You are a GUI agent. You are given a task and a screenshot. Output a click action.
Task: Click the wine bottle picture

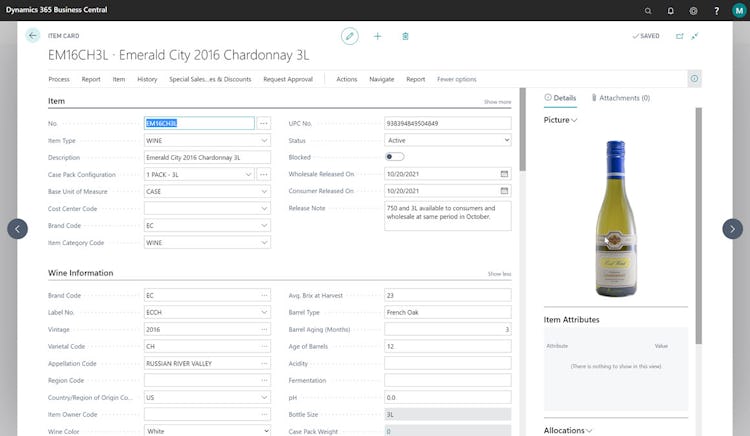pos(616,218)
